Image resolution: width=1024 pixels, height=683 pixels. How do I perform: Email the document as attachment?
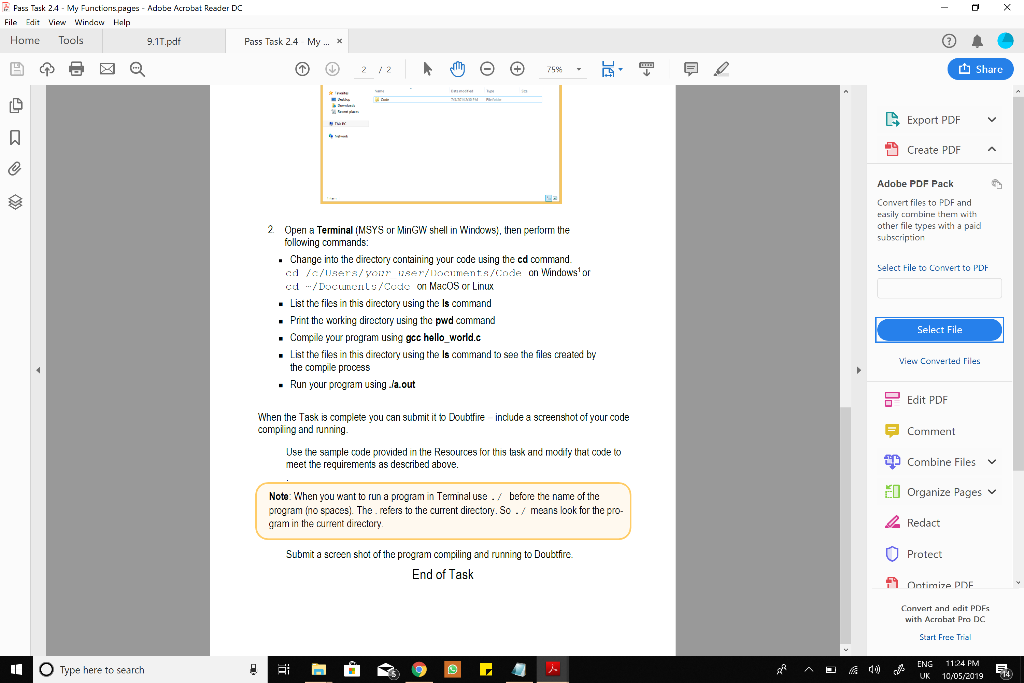(105, 69)
